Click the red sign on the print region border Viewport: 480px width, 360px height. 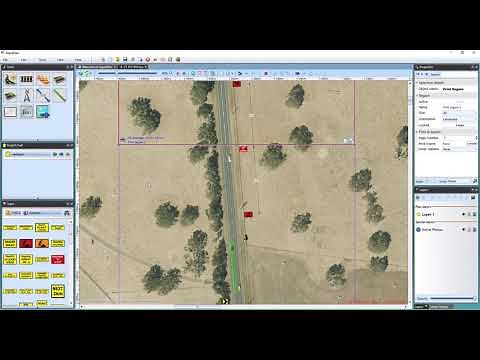point(244,149)
